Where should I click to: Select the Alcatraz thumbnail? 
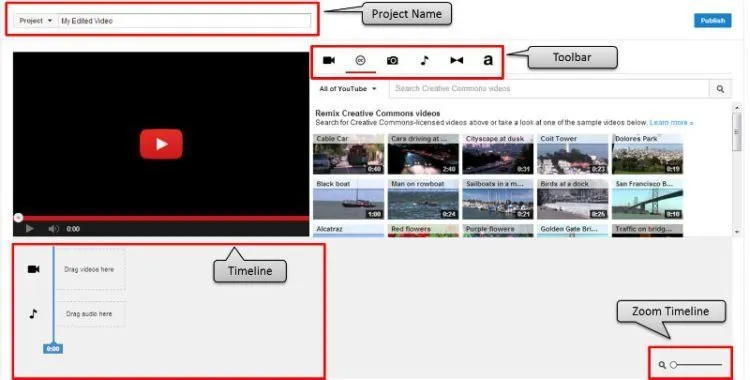coord(349,230)
